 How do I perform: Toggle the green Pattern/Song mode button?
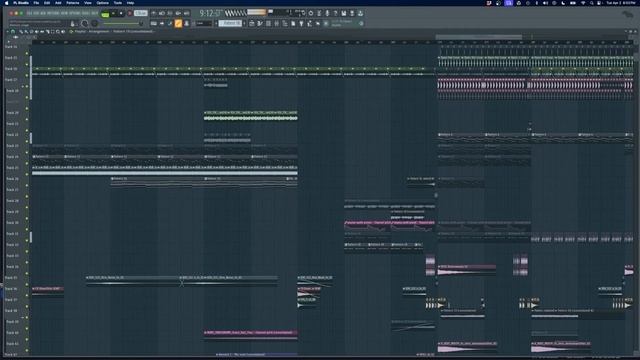click(105, 14)
